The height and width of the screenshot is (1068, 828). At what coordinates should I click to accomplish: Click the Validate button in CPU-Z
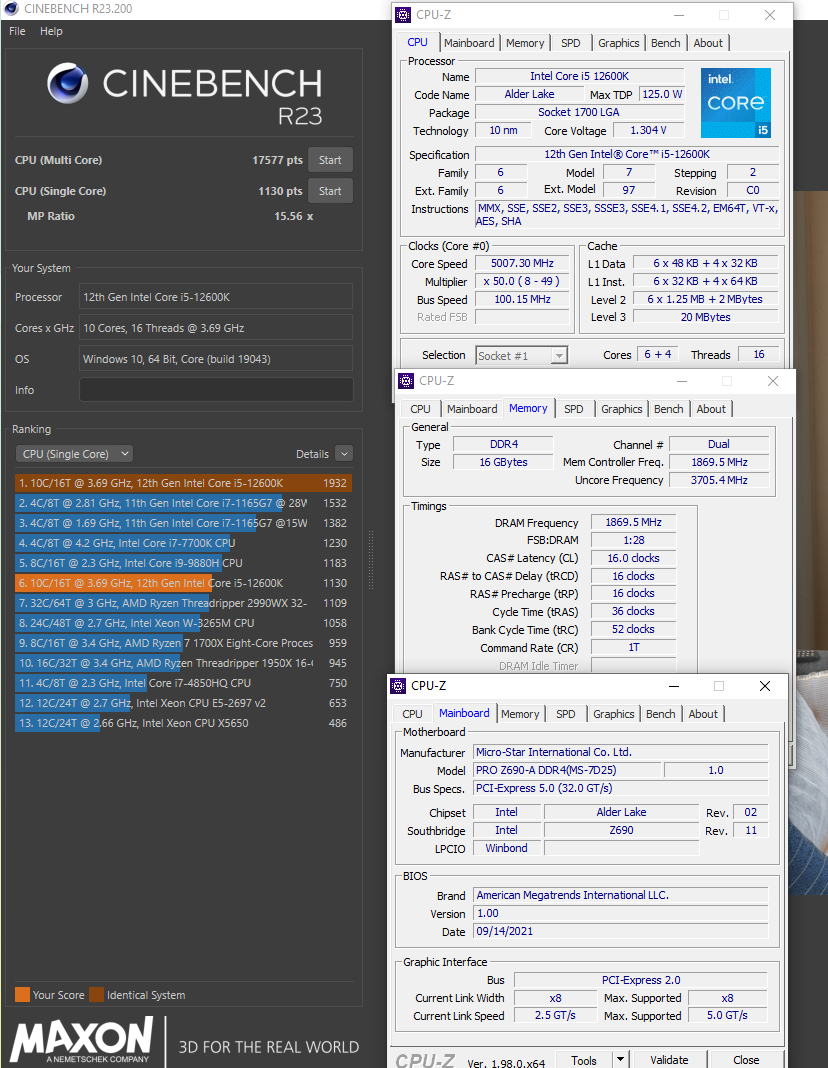point(669,1061)
